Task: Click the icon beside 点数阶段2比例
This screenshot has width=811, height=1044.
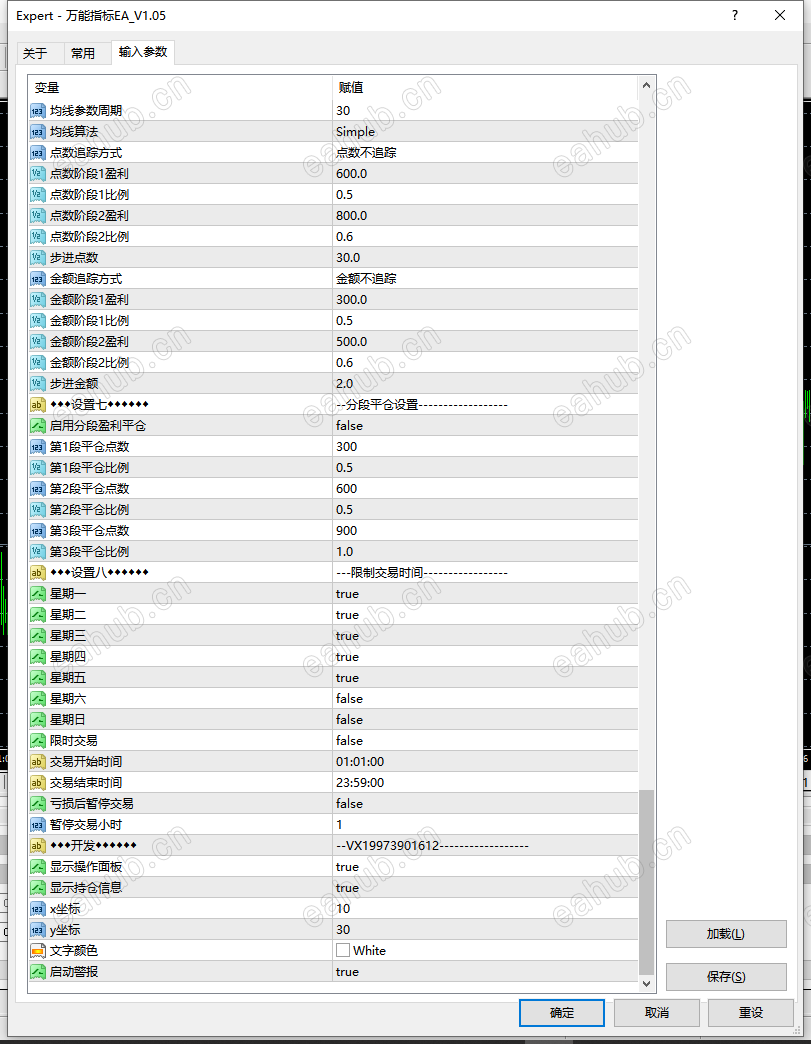Action: (38, 237)
